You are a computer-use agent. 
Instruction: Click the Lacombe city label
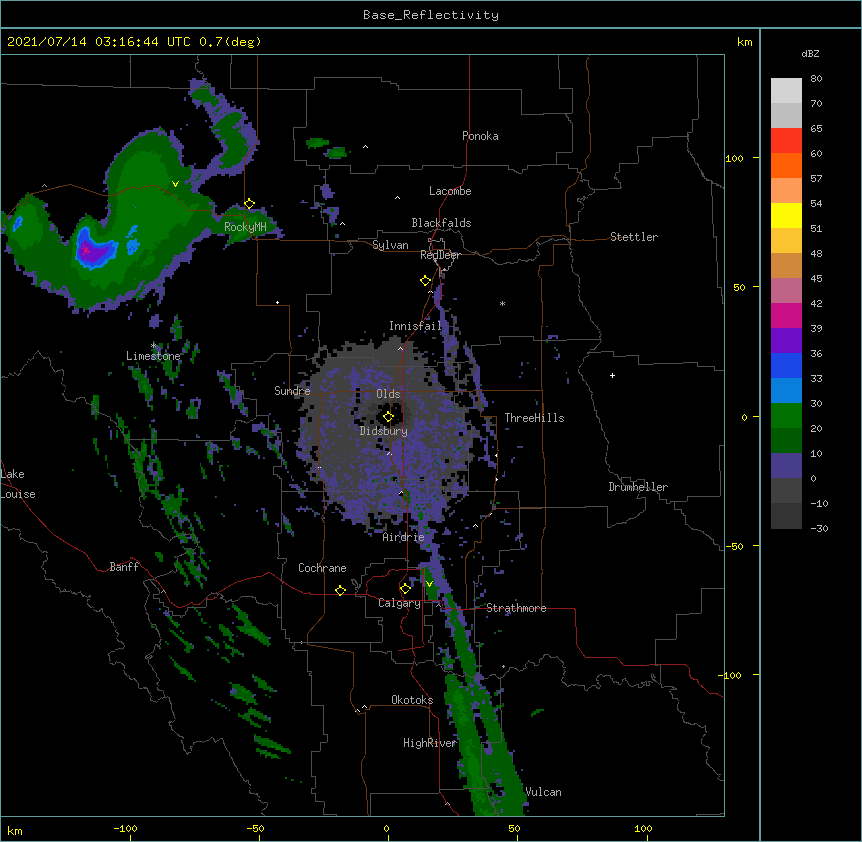tap(450, 191)
